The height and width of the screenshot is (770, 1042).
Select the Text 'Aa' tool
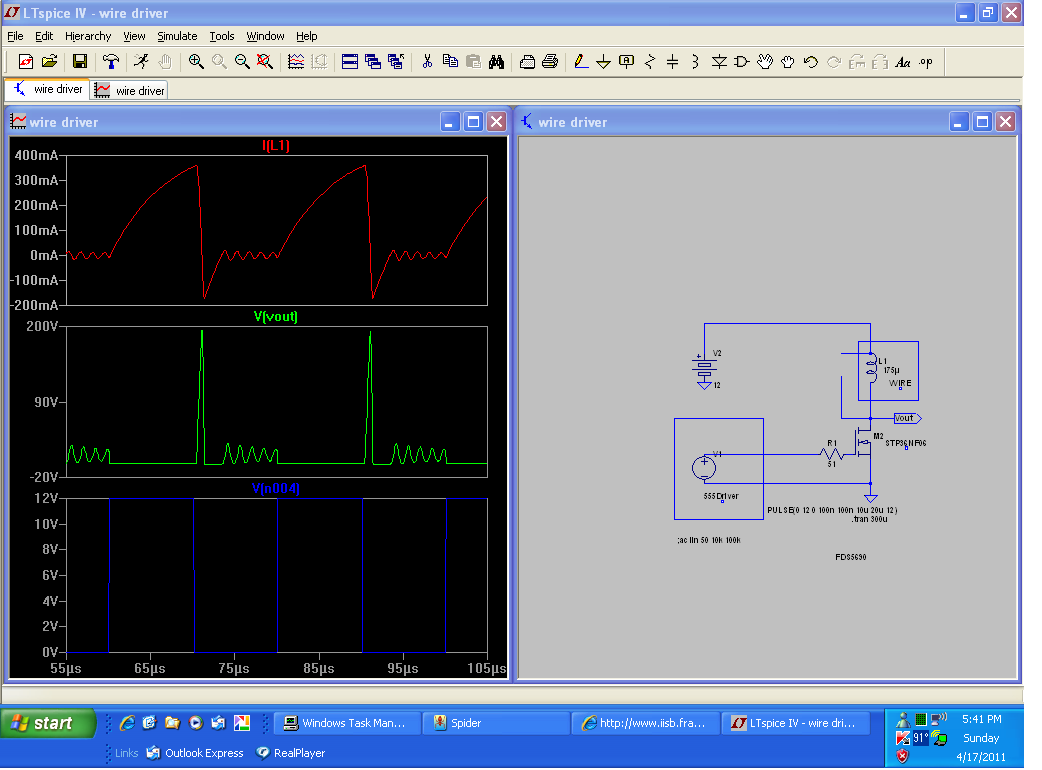pos(902,62)
